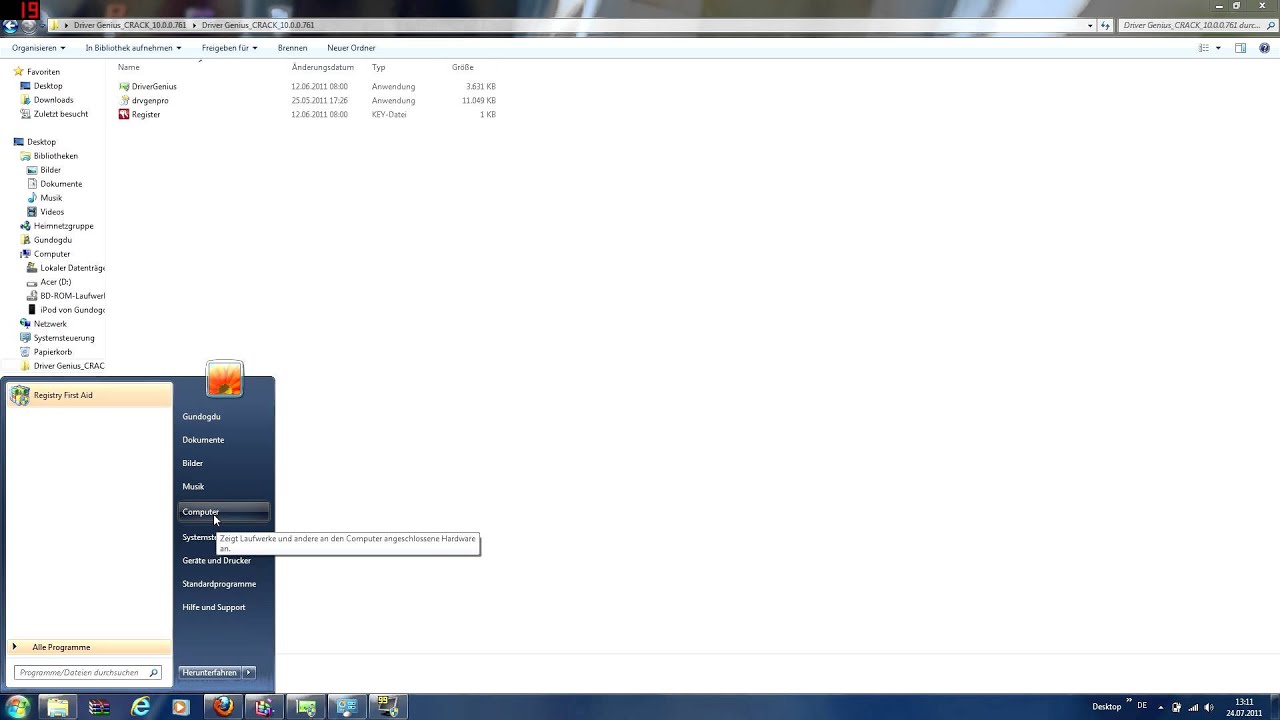The width and height of the screenshot is (1280, 720).
Task: Open Explorer help question mark icon
Action: pos(1265,48)
